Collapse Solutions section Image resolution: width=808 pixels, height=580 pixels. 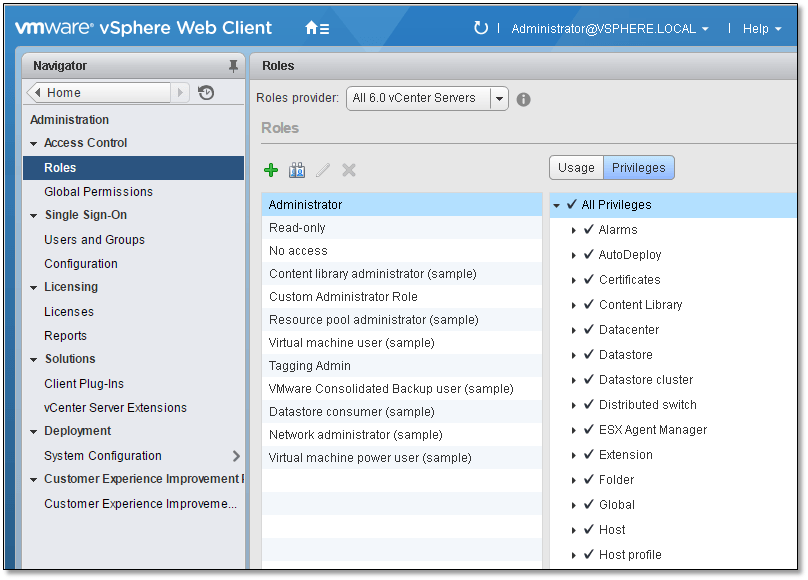33,360
